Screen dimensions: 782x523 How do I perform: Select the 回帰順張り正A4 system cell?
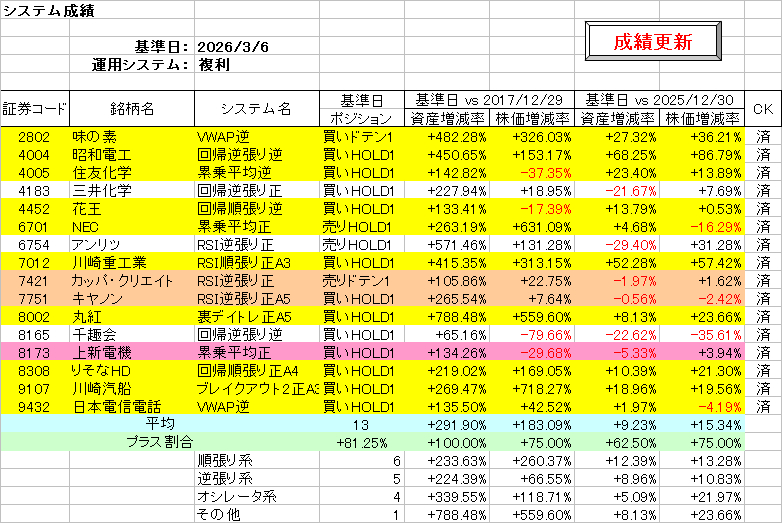tap(257, 370)
